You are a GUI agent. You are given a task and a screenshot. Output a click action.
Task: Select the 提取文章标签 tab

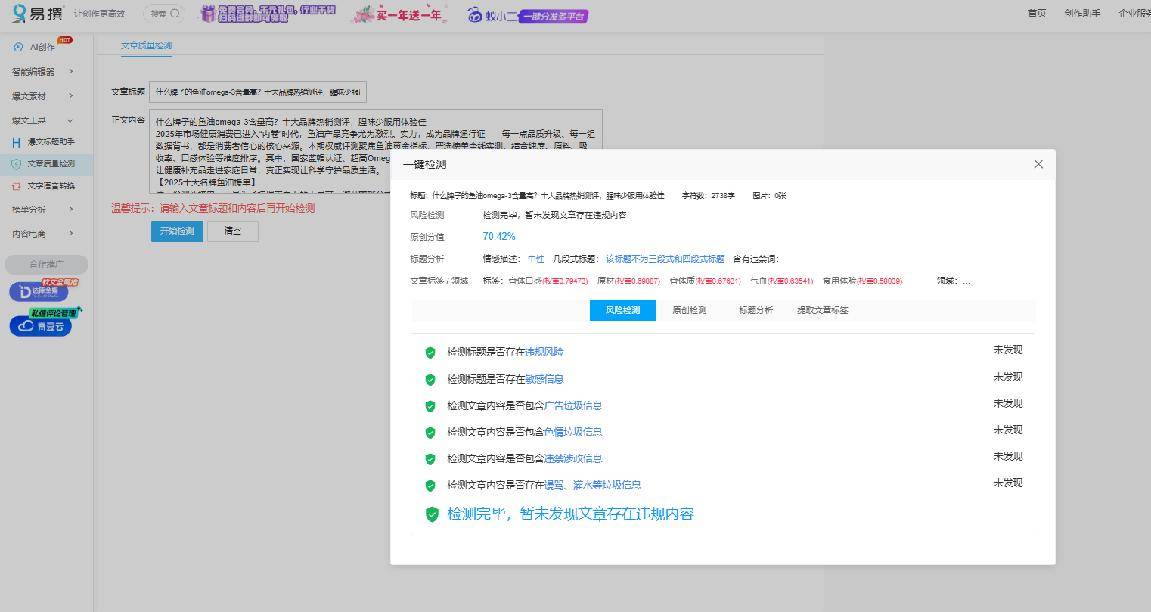click(x=822, y=310)
